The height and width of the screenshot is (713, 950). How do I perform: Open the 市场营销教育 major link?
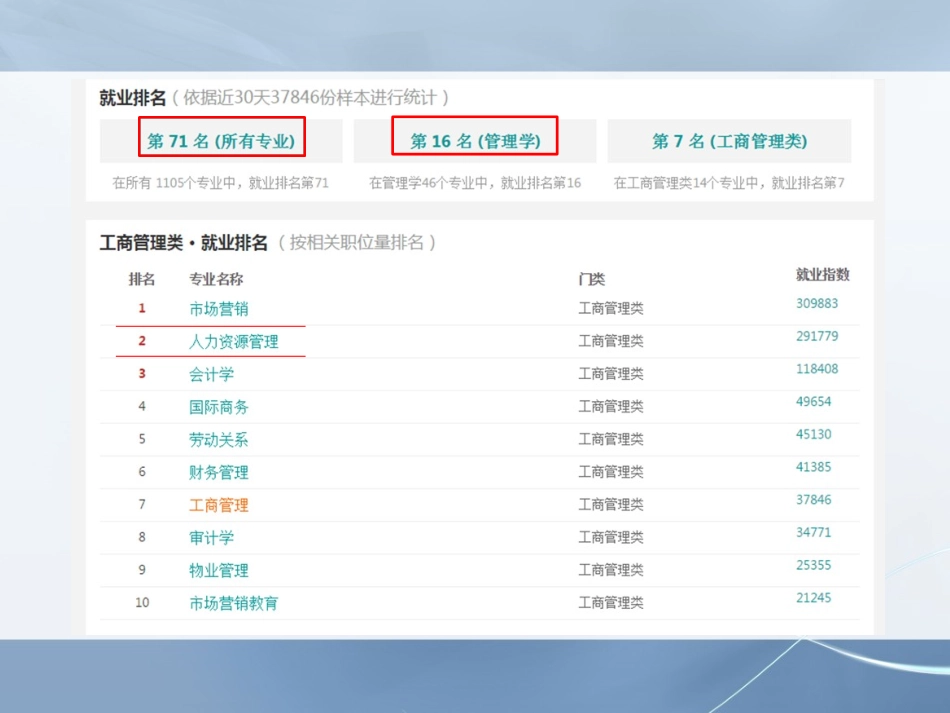(234, 603)
